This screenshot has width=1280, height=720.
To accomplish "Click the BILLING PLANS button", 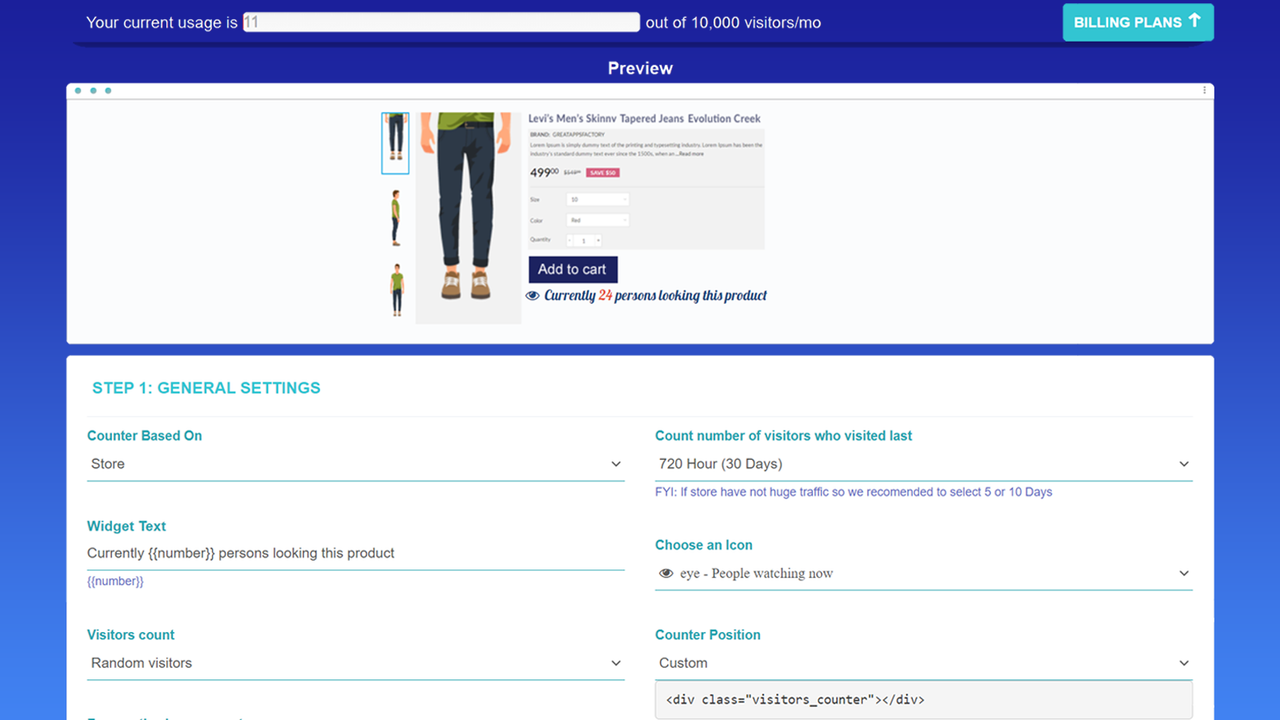I will click(1138, 22).
